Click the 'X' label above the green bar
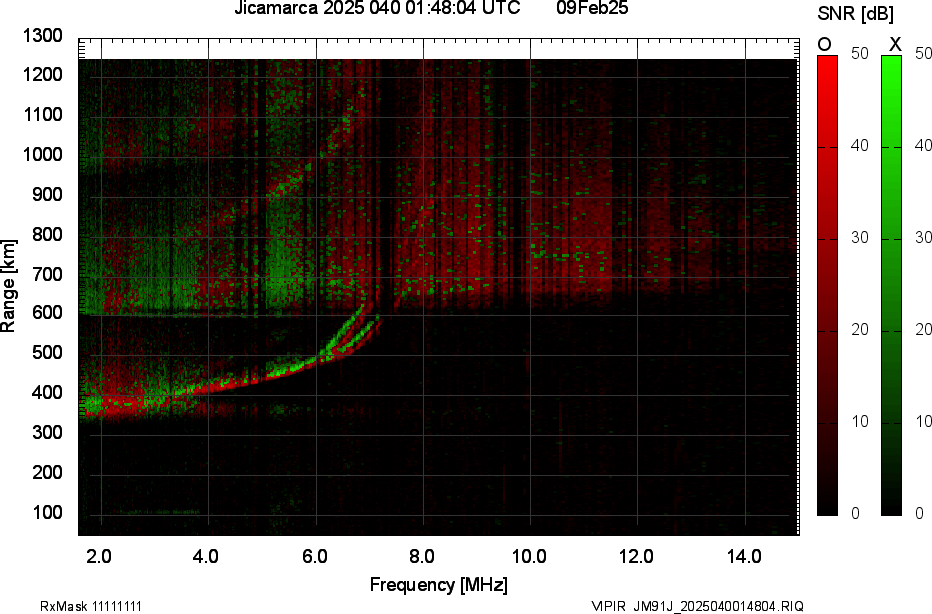 pyautogui.click(x=895, y=45)
